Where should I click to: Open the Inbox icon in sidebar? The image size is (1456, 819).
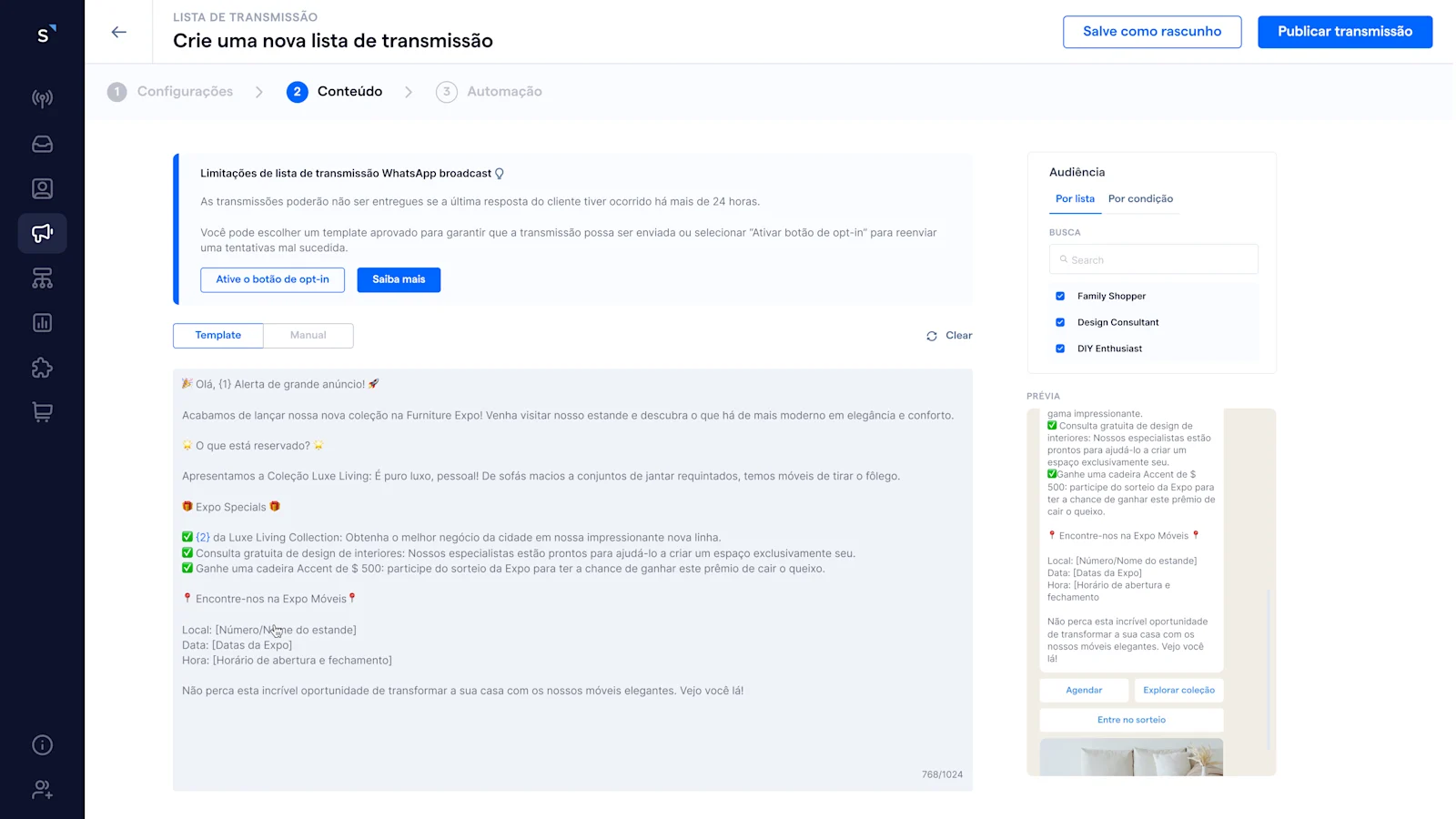pos(42,143)
